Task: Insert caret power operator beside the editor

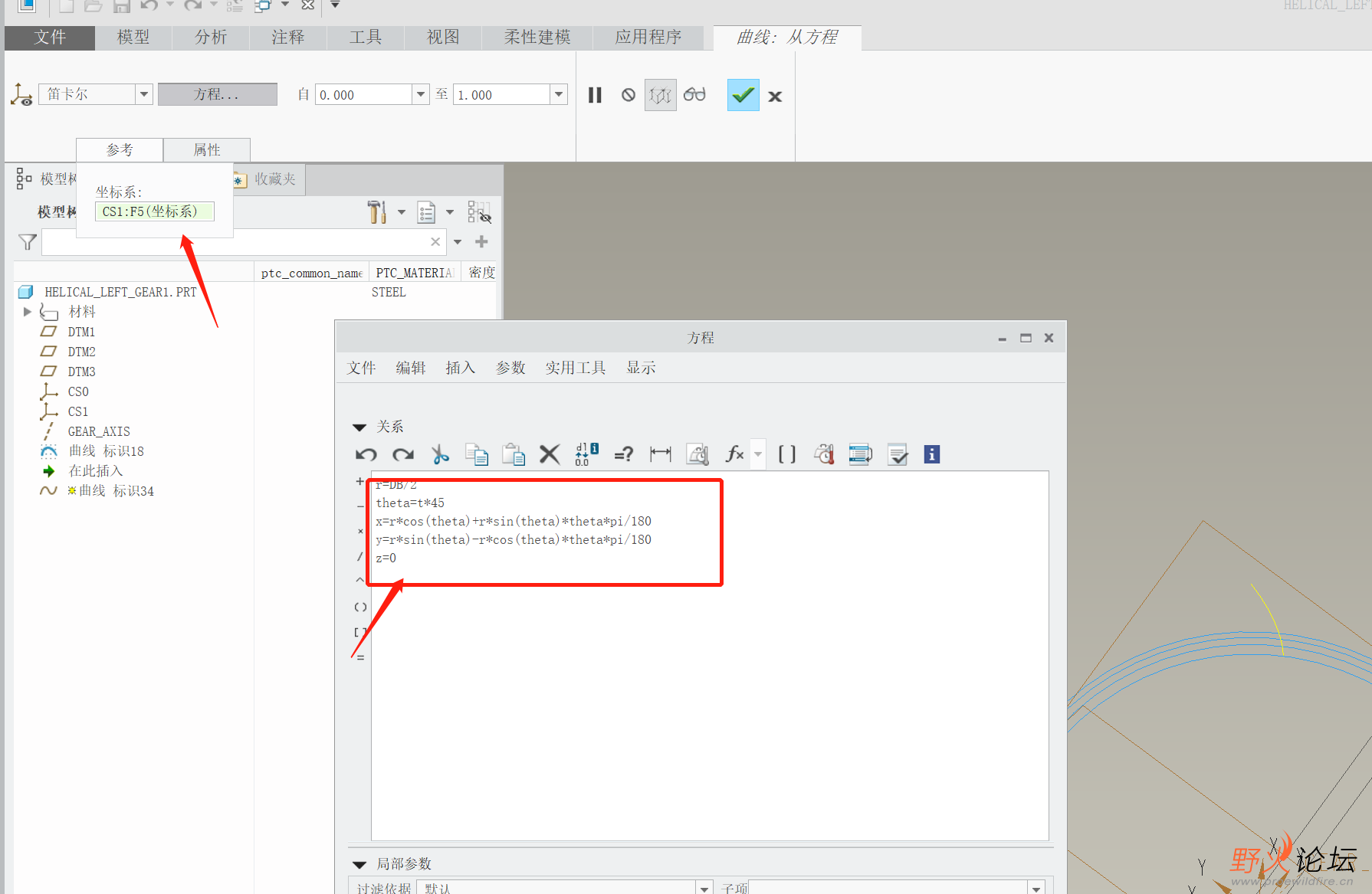Action: tap(360, 581)
